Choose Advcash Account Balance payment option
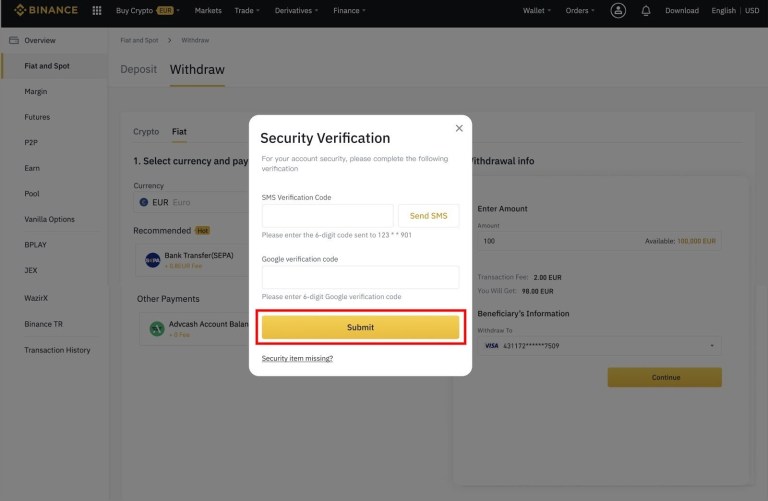 (196, 328)
